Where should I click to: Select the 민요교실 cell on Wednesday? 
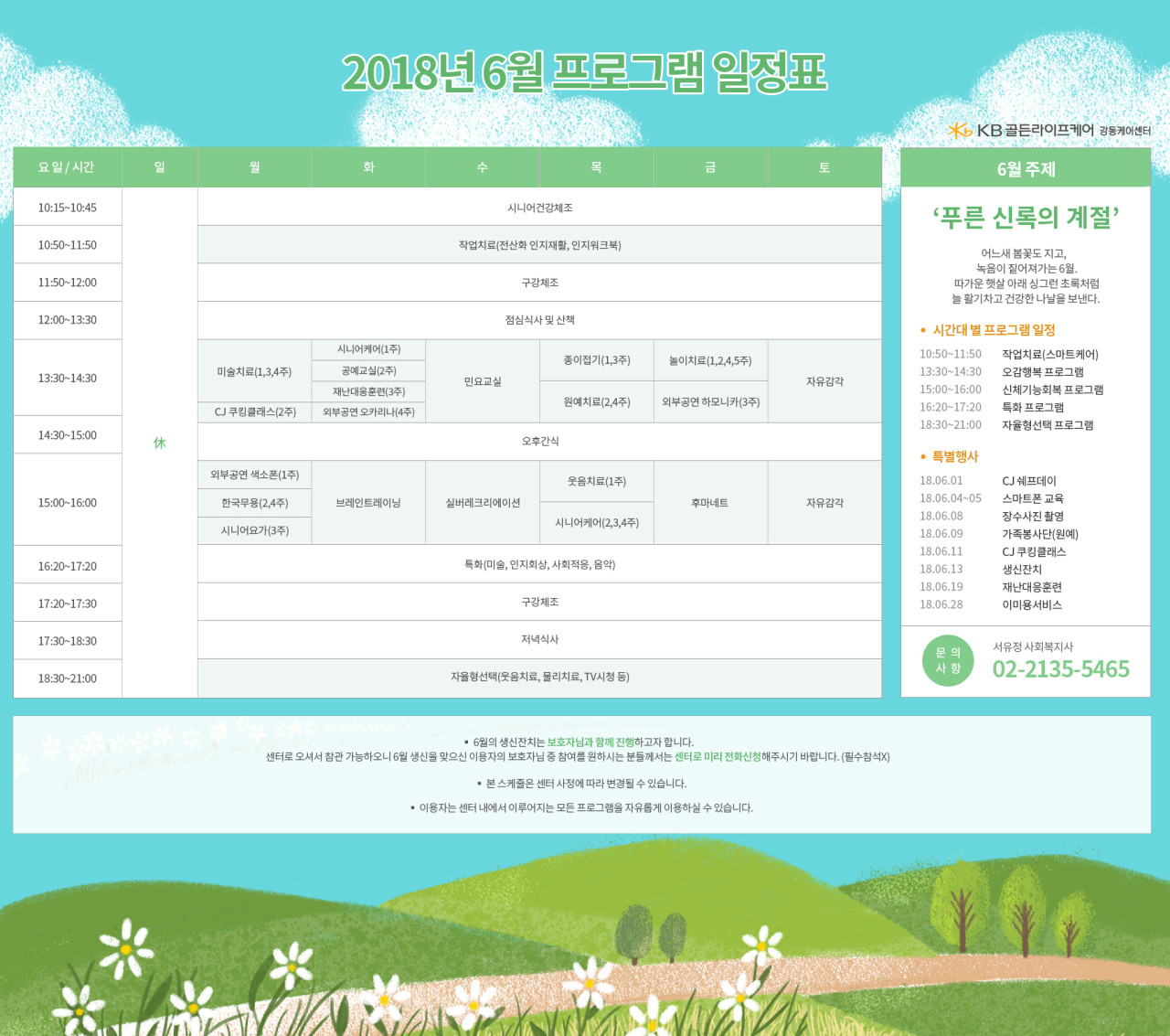coord(483,381)
